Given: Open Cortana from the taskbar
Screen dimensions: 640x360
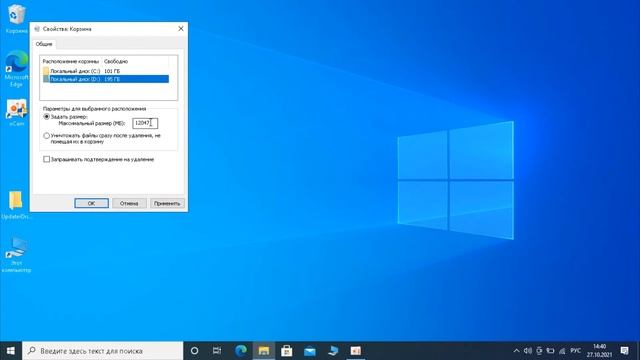Looking at the screenshot, I should point(195,351).
